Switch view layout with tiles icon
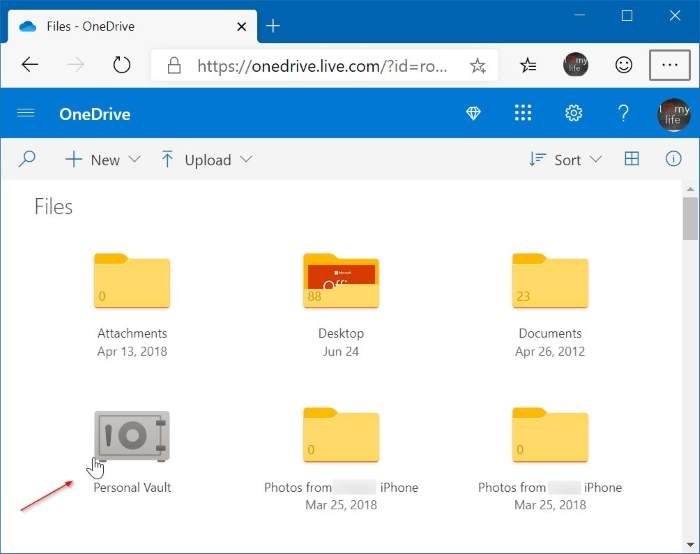Viewport: 700px width, 554px height. click(x=632, y=158)
